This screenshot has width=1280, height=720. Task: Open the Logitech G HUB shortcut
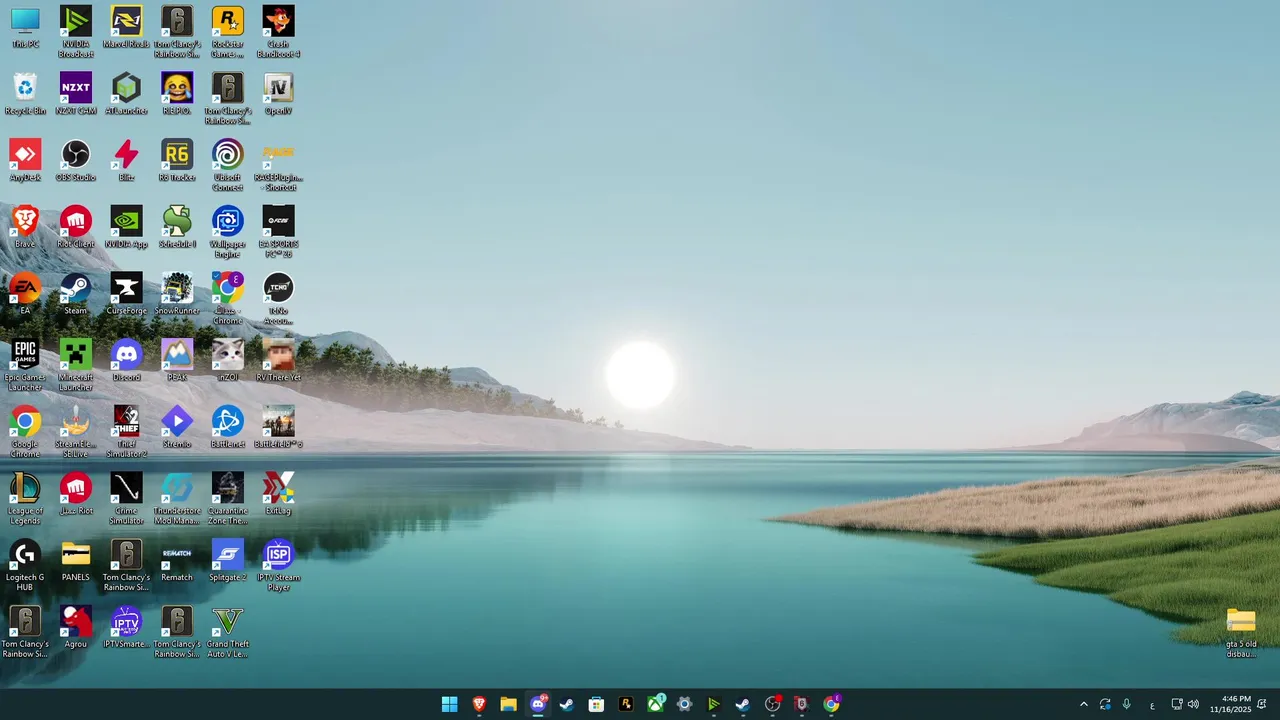(25, 565)
